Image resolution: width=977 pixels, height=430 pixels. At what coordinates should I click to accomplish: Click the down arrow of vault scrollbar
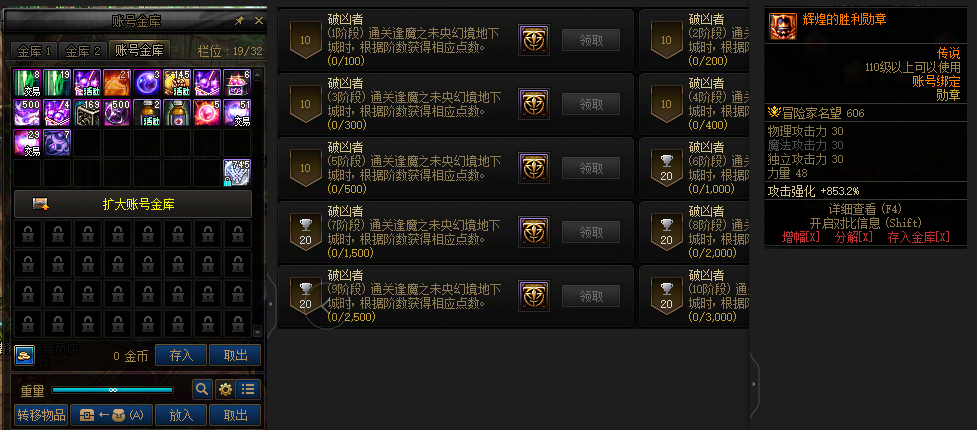click(x=258, y=332)
